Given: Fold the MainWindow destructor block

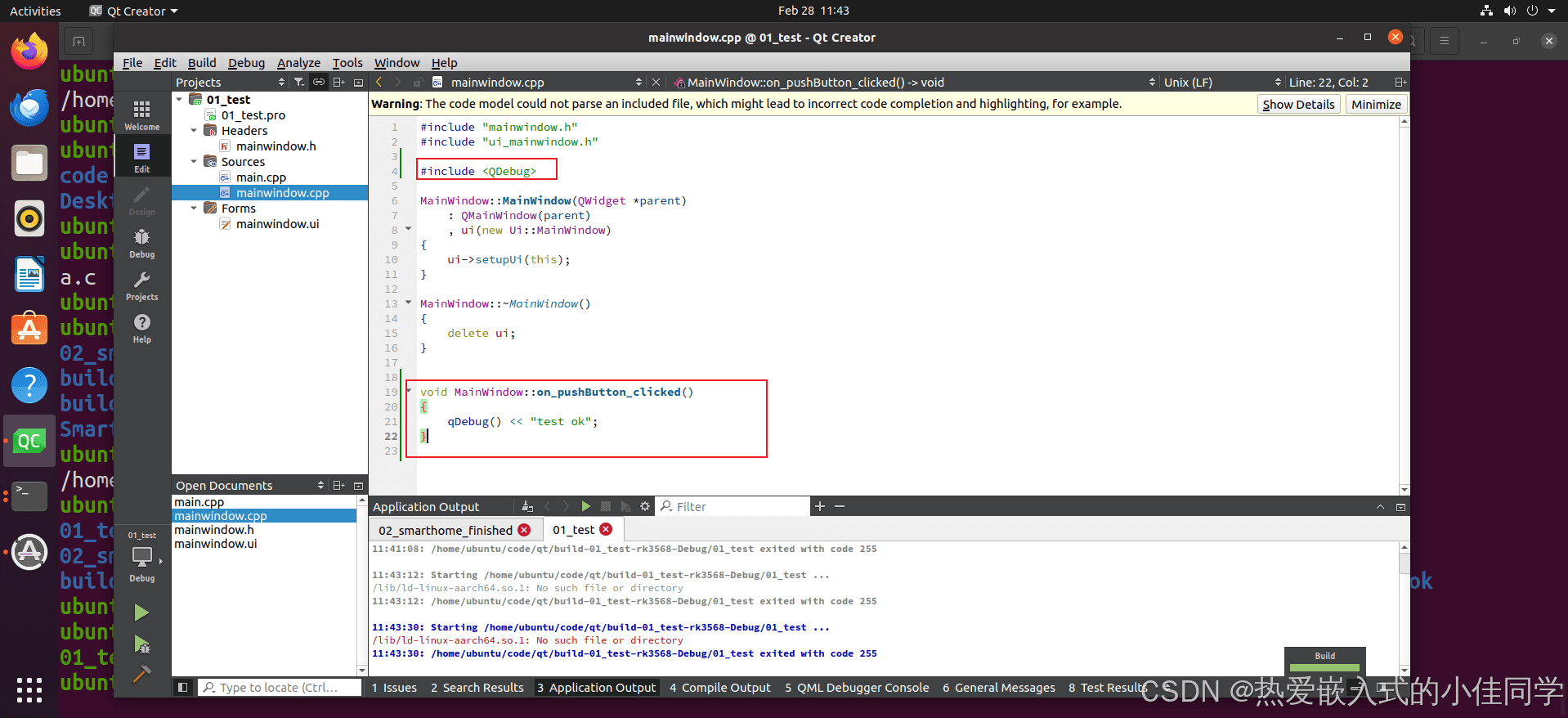Looking at the screenshot, I should [409, 303].
